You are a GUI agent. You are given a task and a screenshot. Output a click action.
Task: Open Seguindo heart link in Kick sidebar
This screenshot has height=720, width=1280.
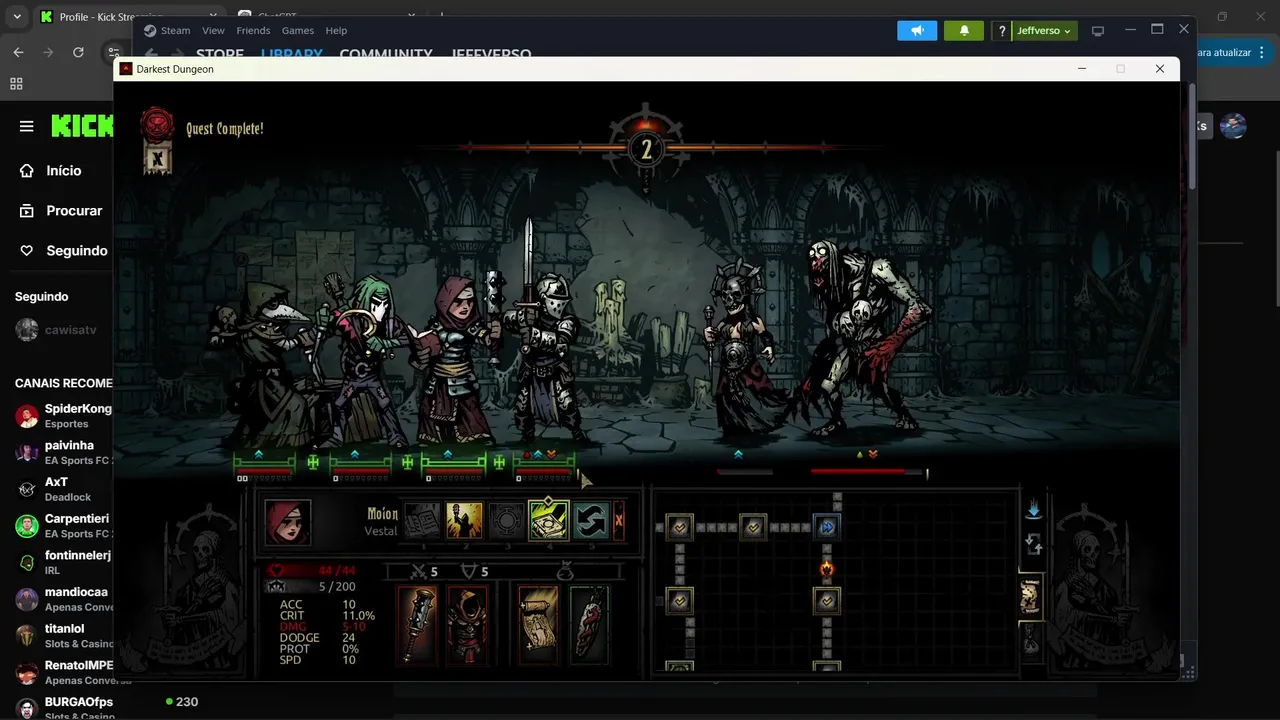(x=62, y=251)
